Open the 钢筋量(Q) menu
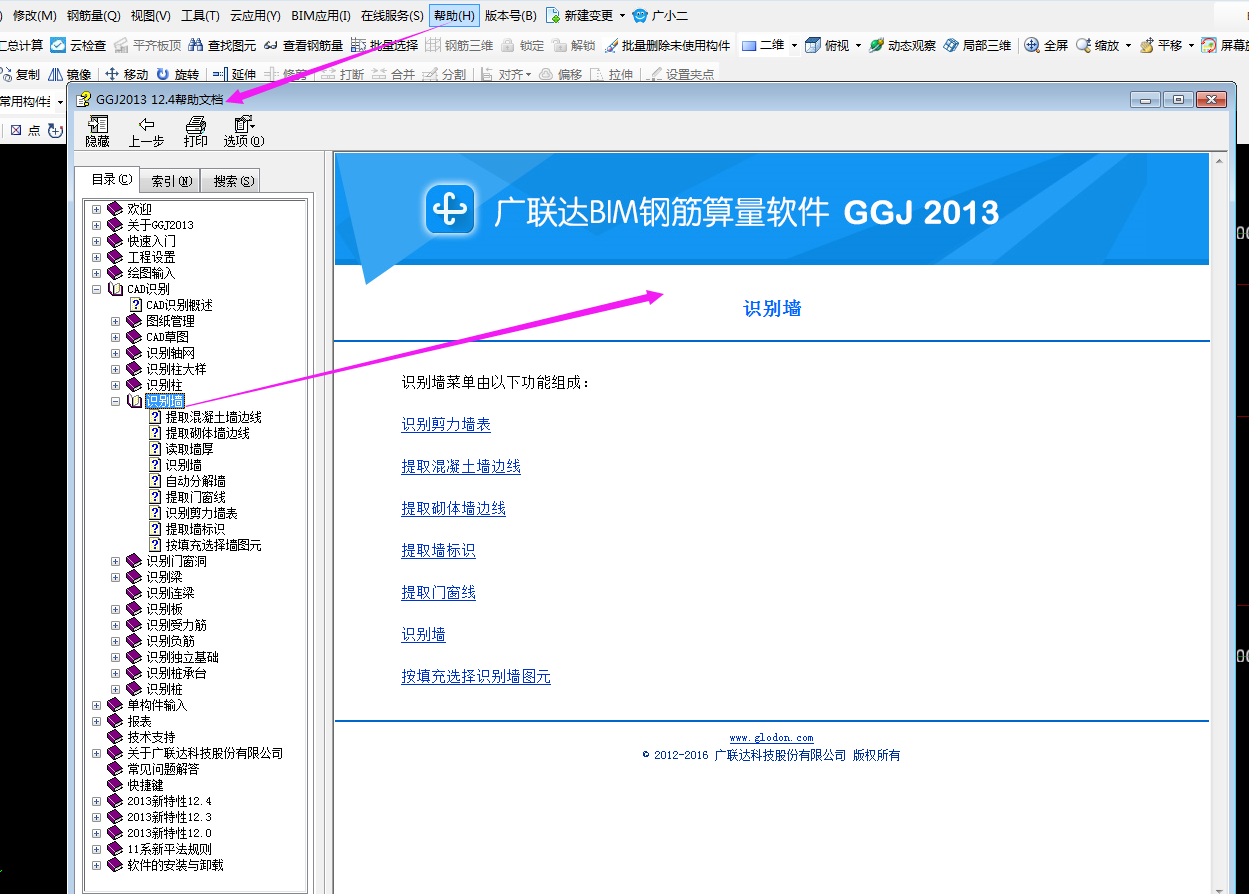The width and height of the screenshot is (1249, 894). [x=93, y=16]
